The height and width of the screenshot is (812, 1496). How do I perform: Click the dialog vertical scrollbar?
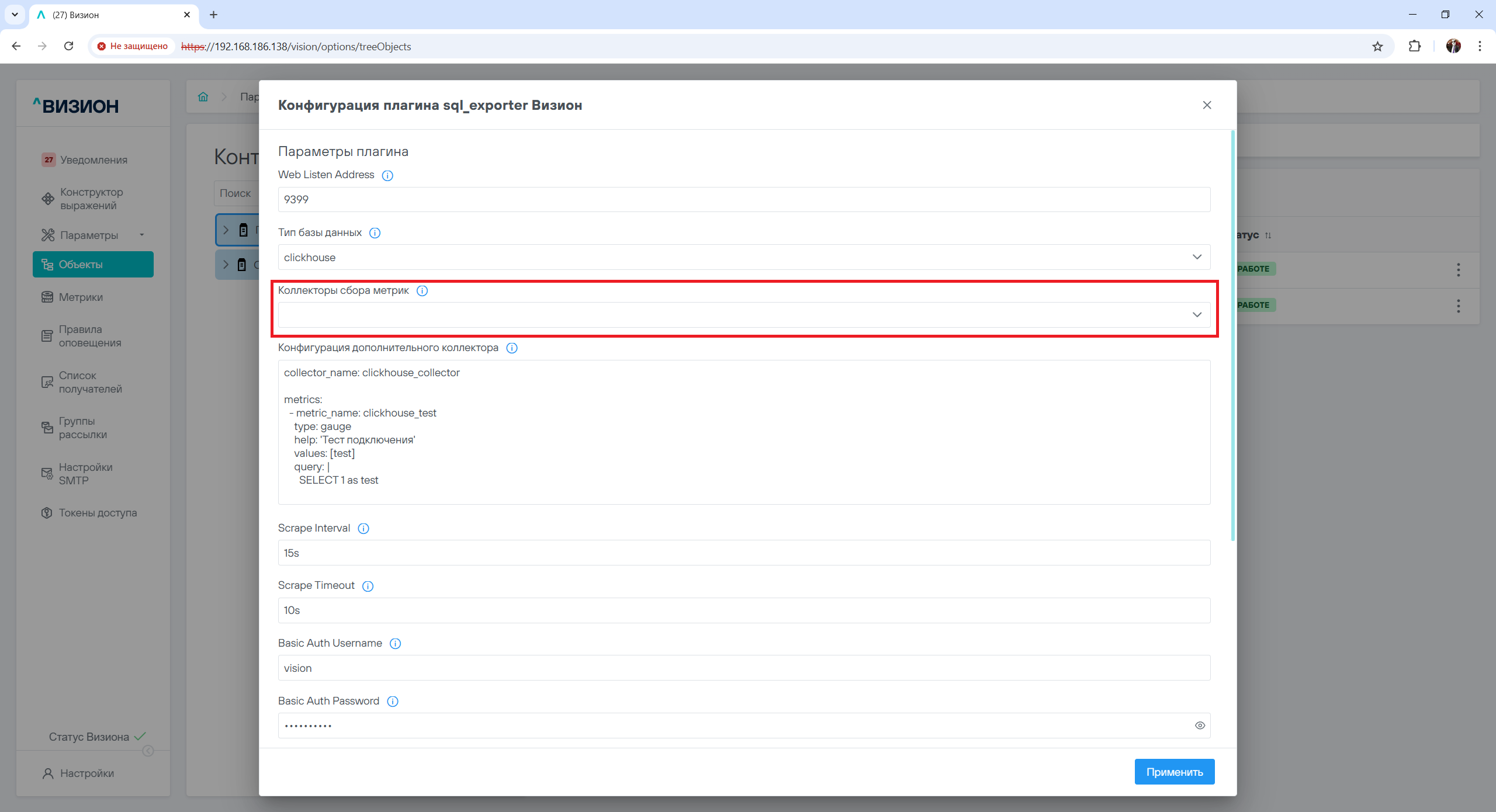[x=1232, y=336]
